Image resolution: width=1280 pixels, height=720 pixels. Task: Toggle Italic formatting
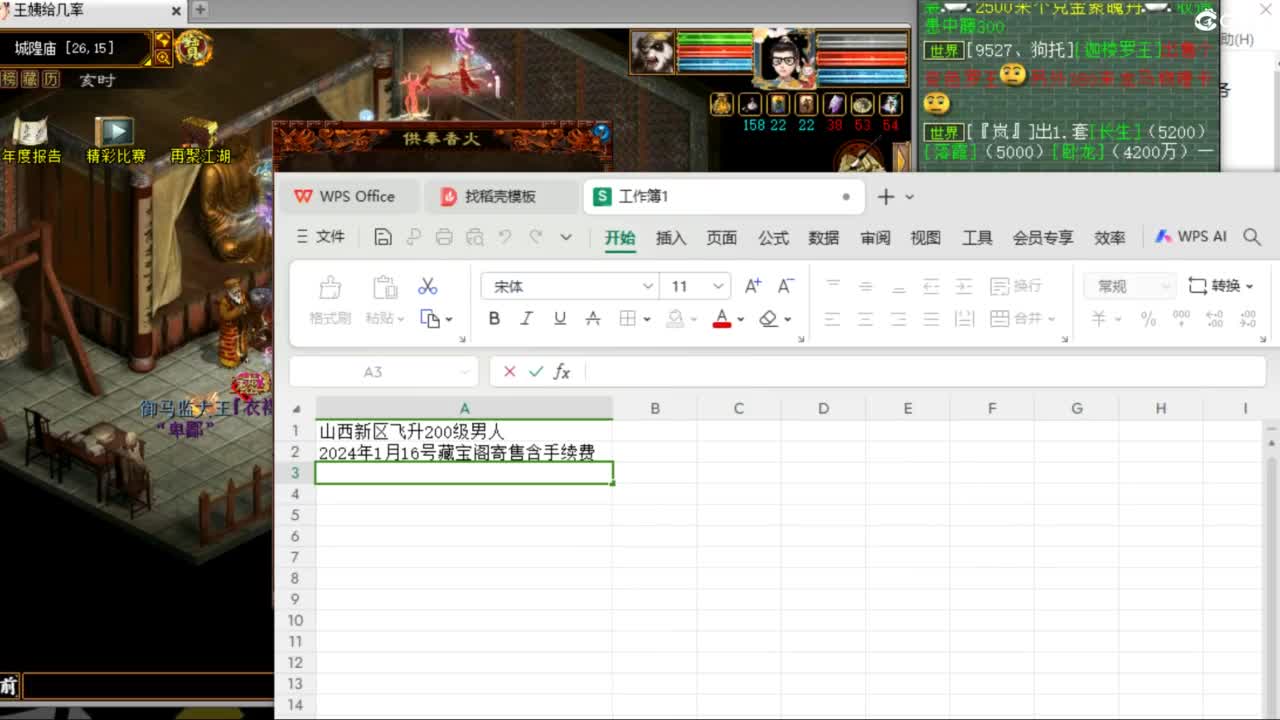click(x=527, y=318)
